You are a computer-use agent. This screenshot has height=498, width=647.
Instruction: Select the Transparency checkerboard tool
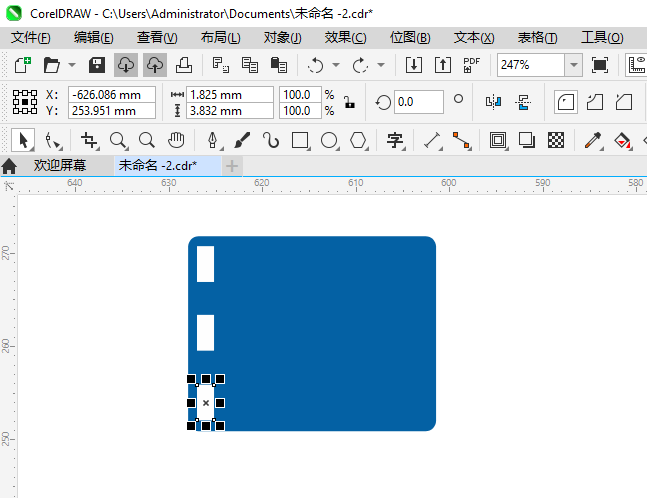556,140
